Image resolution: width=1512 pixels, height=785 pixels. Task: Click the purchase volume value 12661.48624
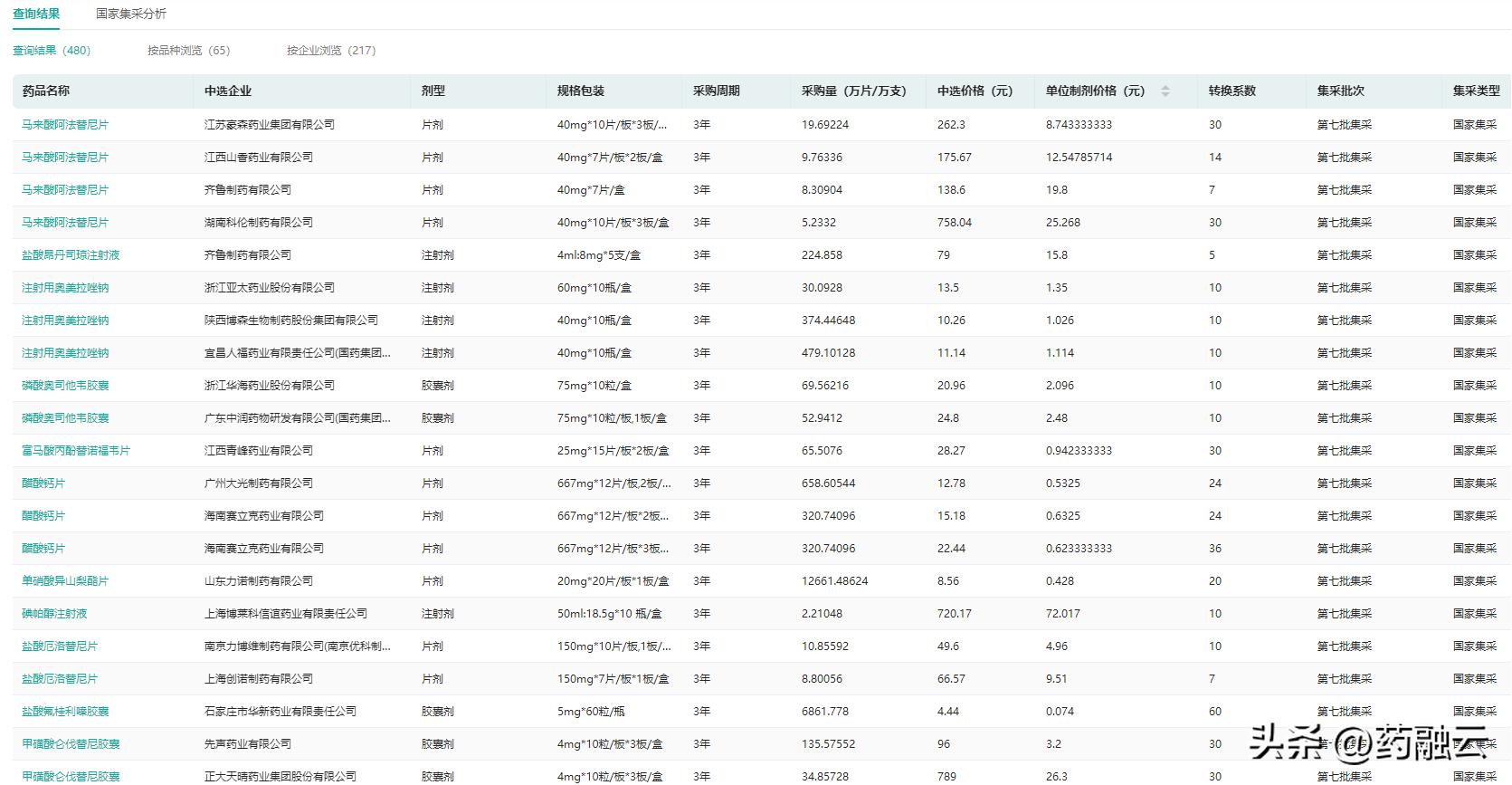pyautogui.click(x=835, y=581)
